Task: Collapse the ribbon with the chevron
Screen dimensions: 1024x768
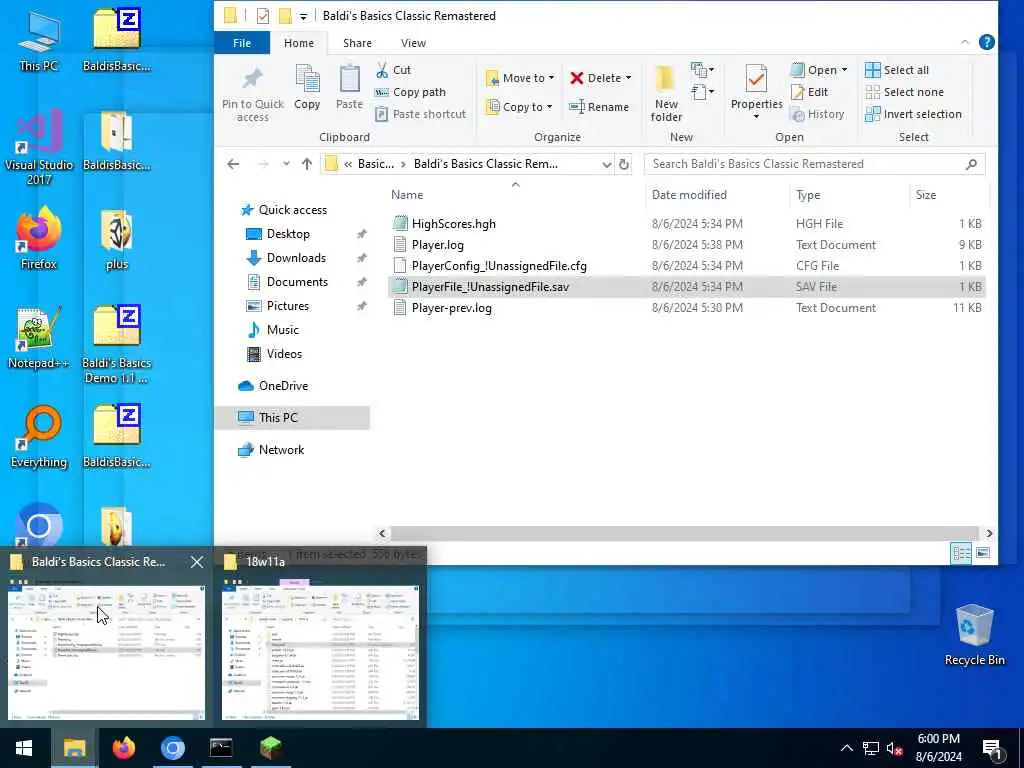Action: click(965, 42)
